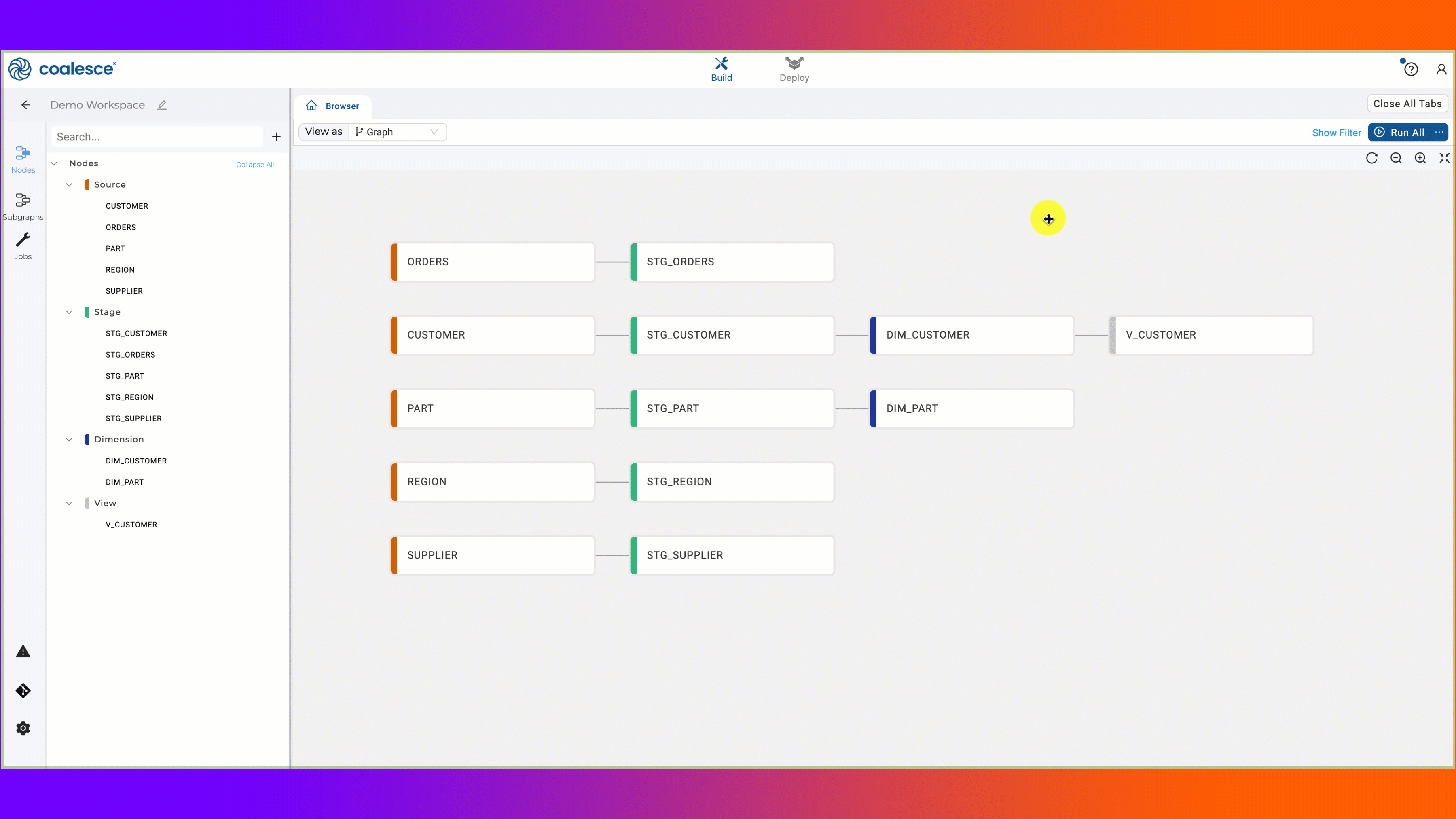Select STG_PART in Stage tree
This screenshot has width=1456, height=819.
[124, 376]
